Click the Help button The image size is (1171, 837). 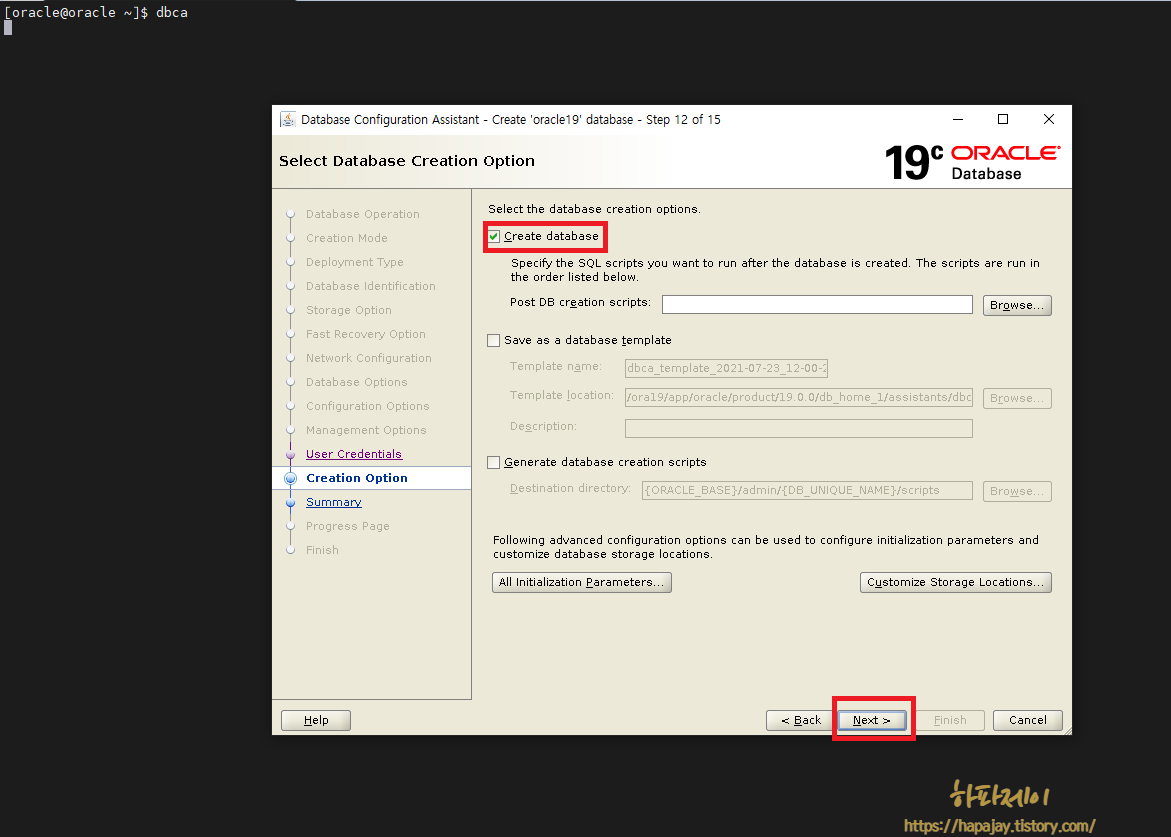(x=316, y=721)
